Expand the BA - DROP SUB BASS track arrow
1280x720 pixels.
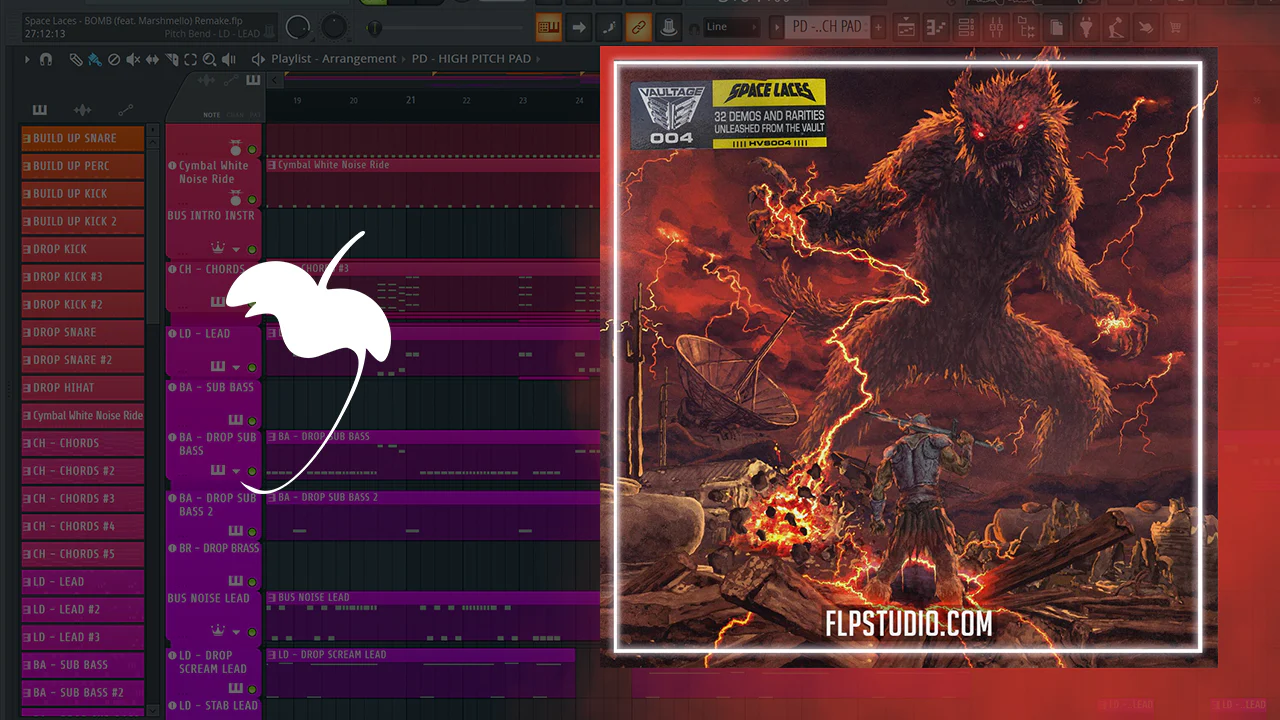pos(237,471)
